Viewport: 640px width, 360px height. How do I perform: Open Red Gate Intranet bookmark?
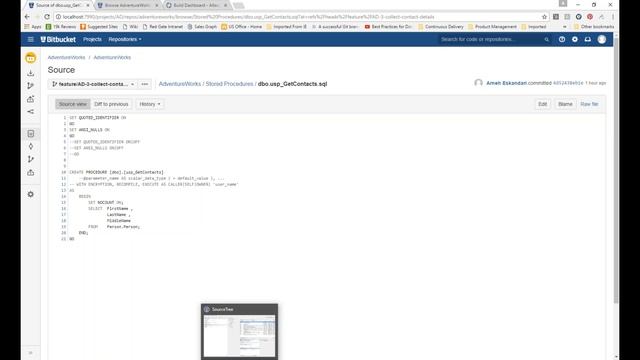pos(162,27)
